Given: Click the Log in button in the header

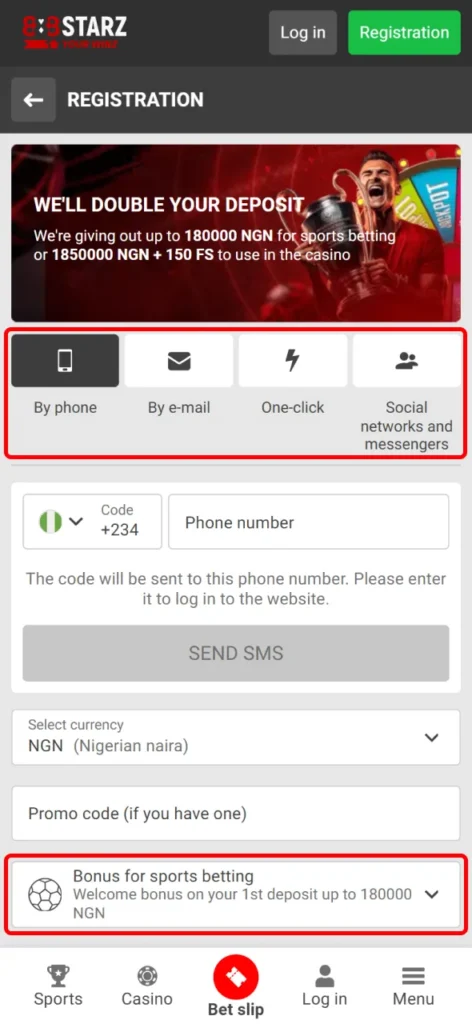Looking at the screenshot, I should 303,32.
